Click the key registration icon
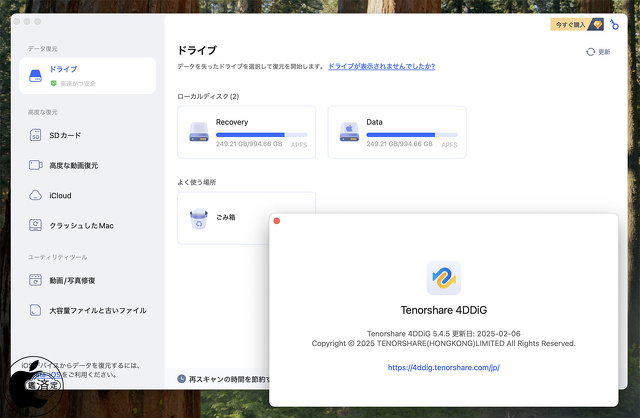 [614, 24]
